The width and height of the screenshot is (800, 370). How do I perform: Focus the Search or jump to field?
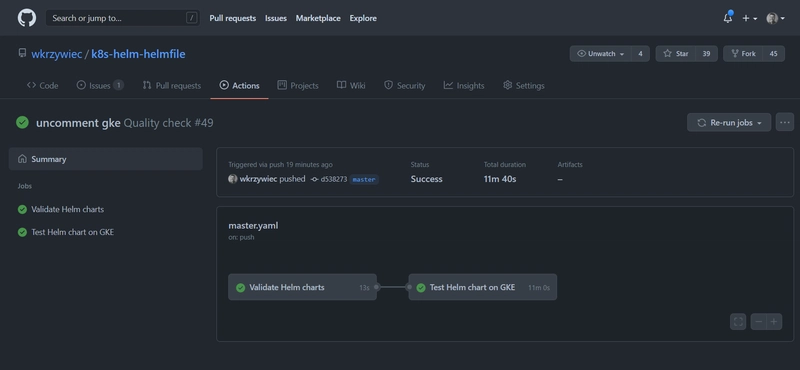122,18
